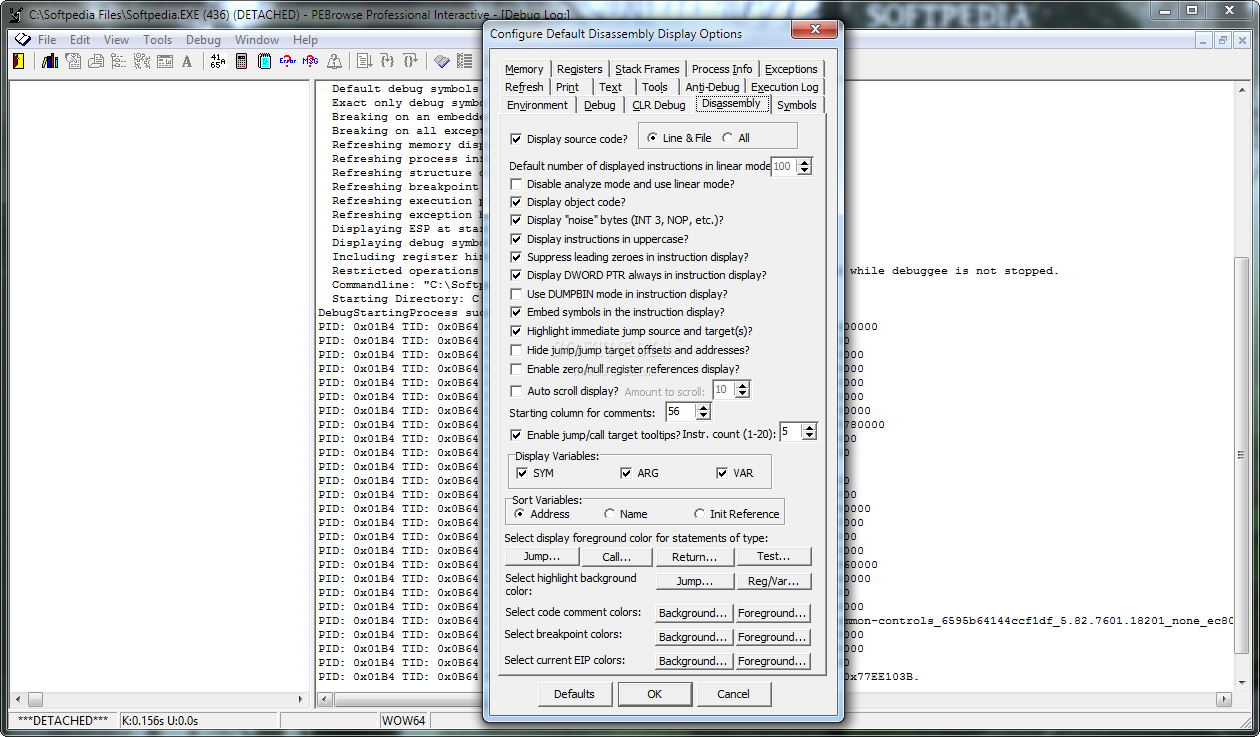Click down arrow of Amount to scroll

tap(742, 394)
